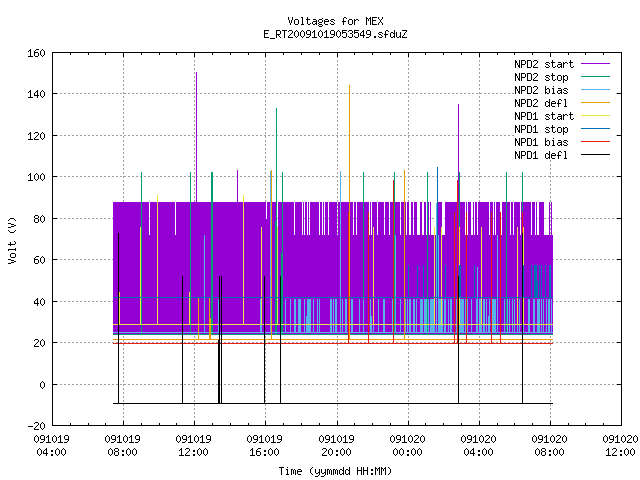640x480 pixels.
Task: Click the Time (yymmdd HH:MM) axis label
Action: [335, 471]
